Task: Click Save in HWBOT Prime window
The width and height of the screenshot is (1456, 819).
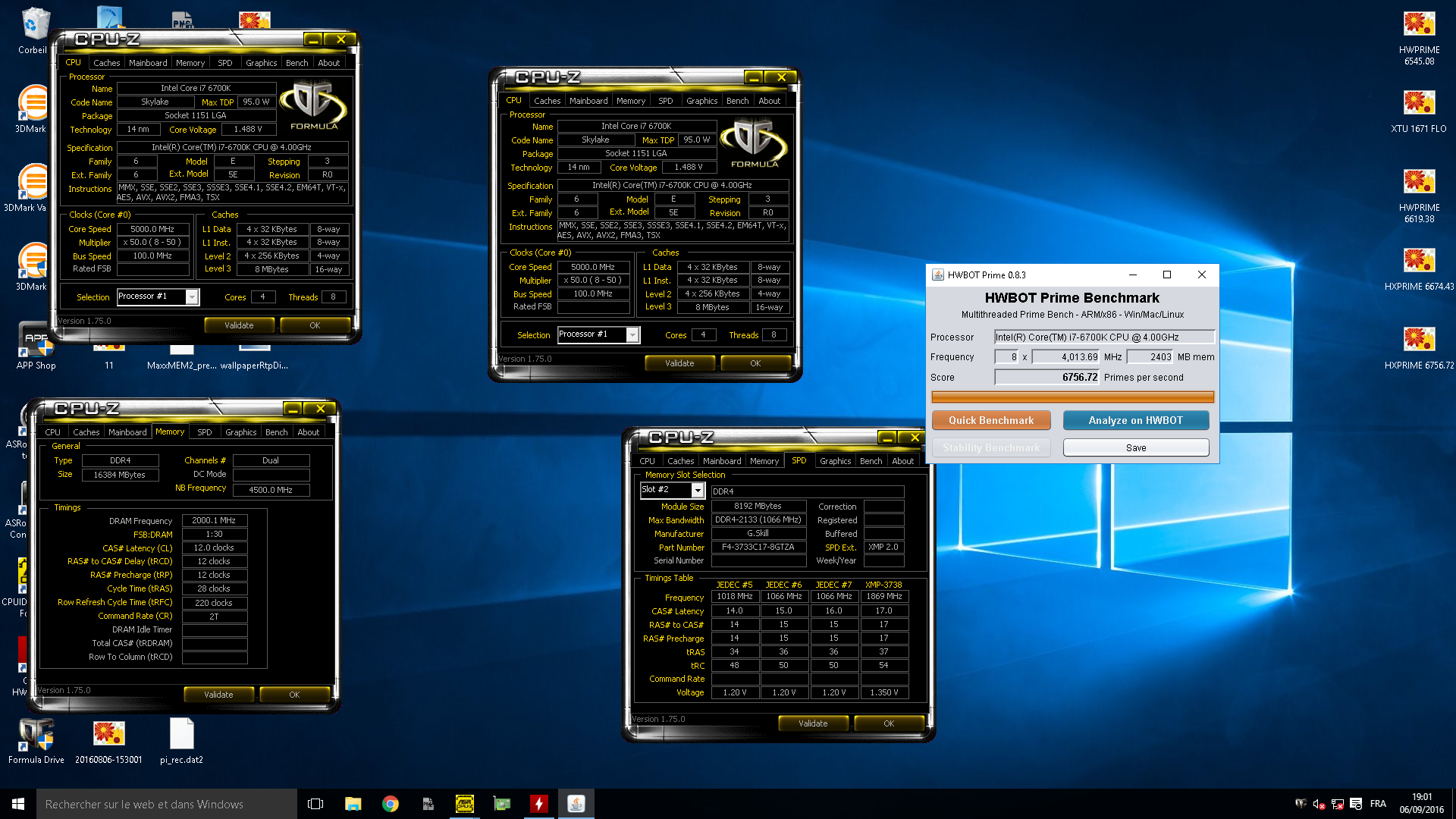Action: (x=1135, y=447)
